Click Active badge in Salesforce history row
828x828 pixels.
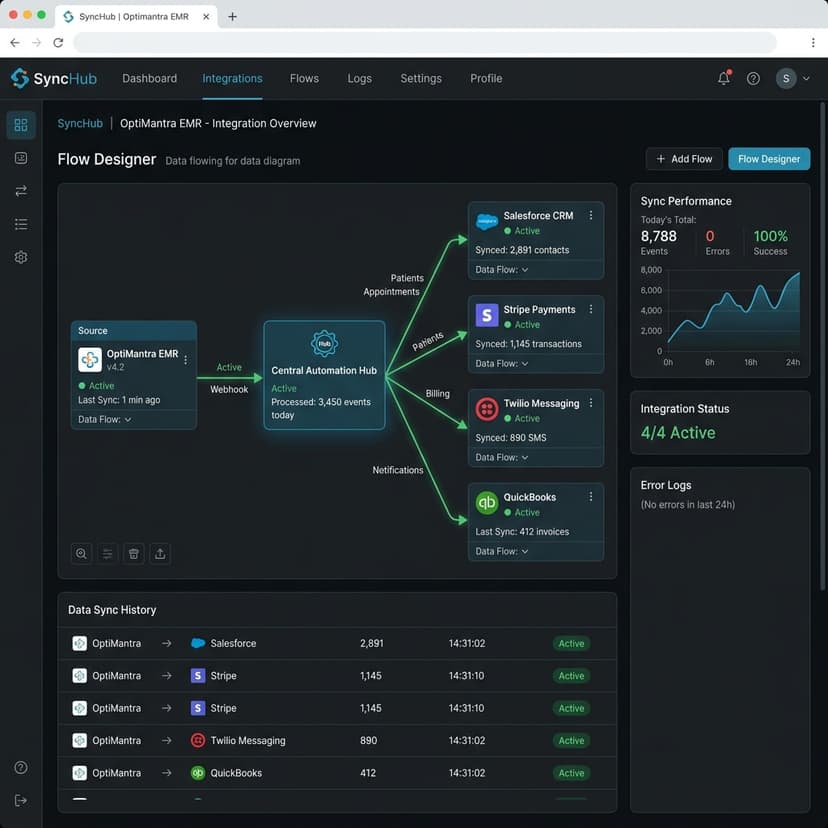pyautogui.click(x=571, y=643)
